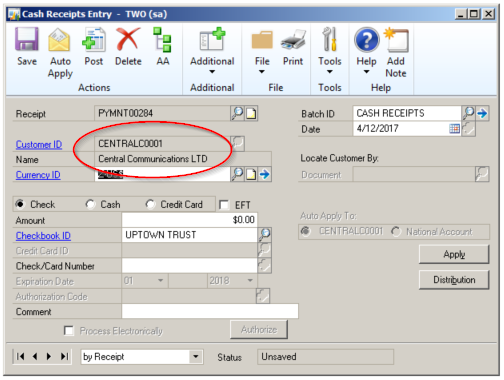Go to the last record
The width and height of the screenshot is (504, 380).
click(64, 356)
